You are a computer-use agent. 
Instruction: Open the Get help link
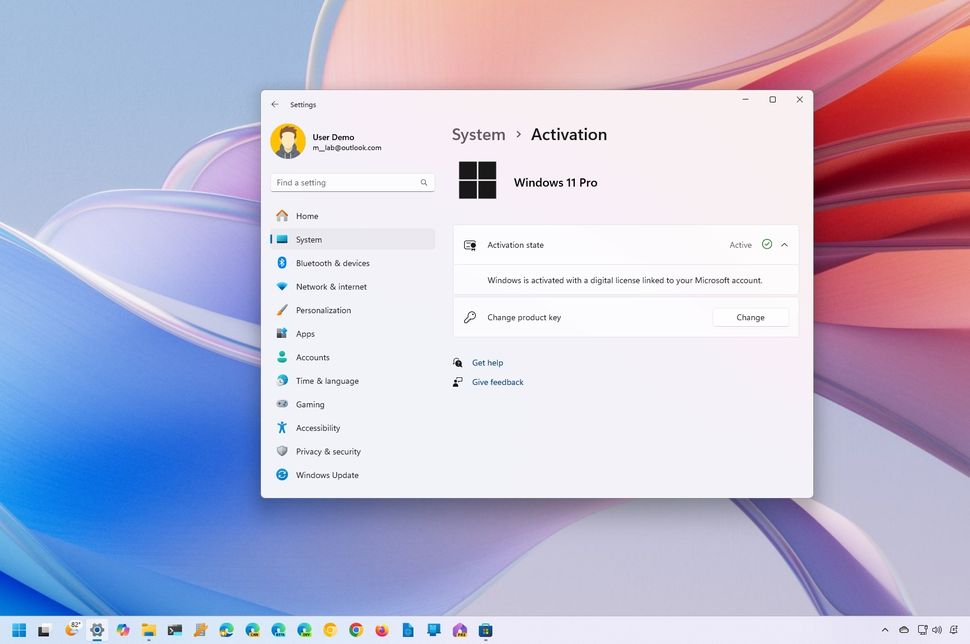point(488,362)
